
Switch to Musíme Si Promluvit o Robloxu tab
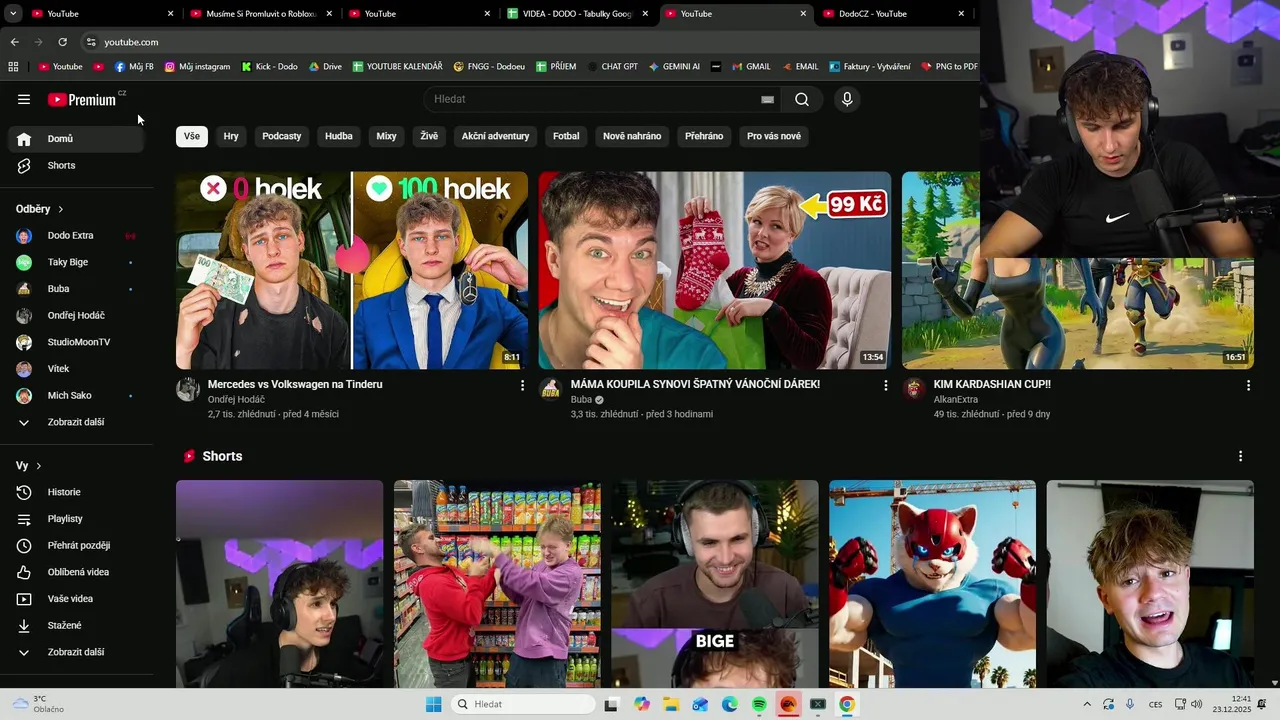tap(260, 14)
